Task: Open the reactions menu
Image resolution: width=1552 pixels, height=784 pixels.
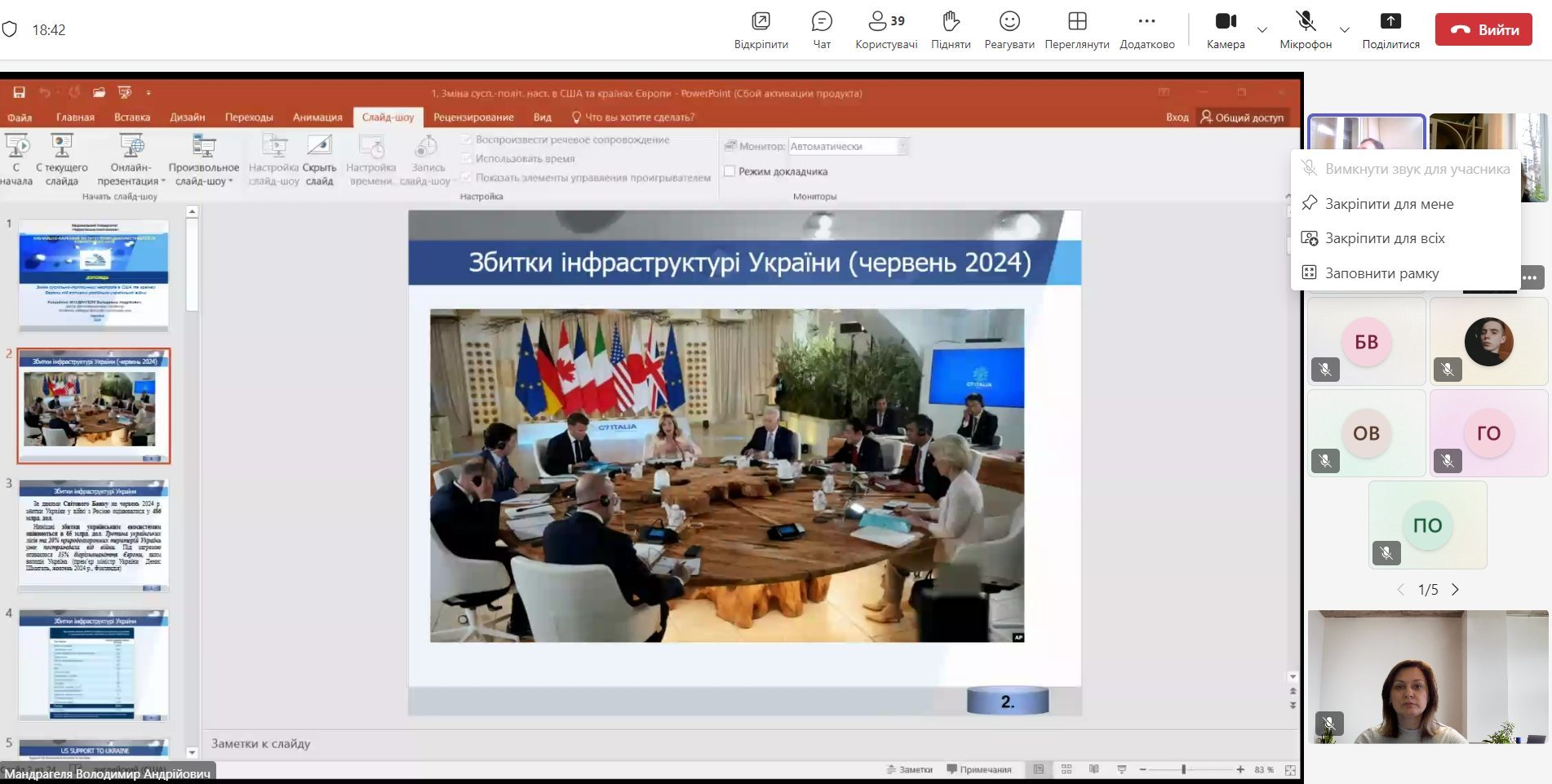Action: [x=1009, y=29]
